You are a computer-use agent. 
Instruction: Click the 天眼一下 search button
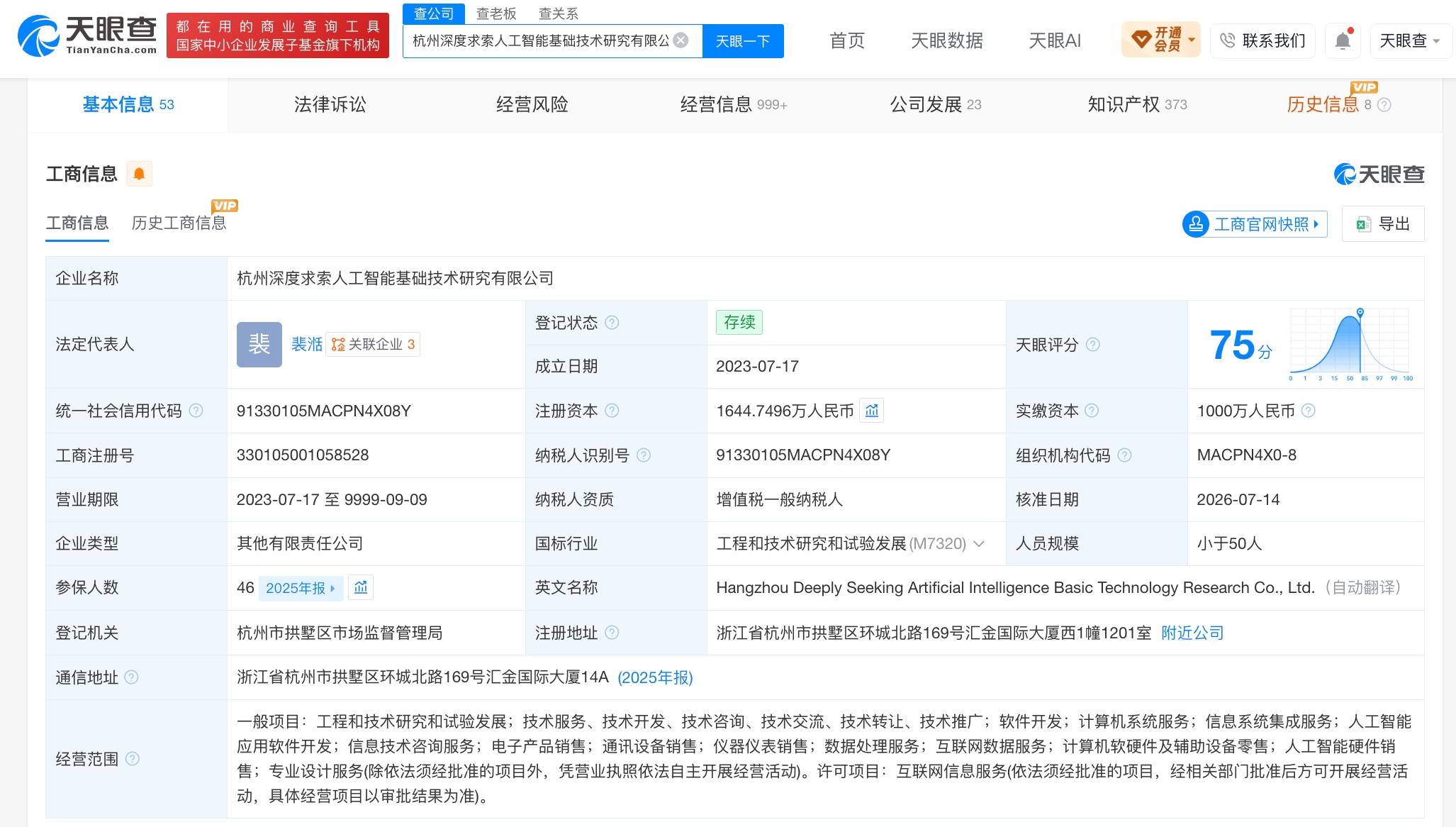click(x=743, y=41)
